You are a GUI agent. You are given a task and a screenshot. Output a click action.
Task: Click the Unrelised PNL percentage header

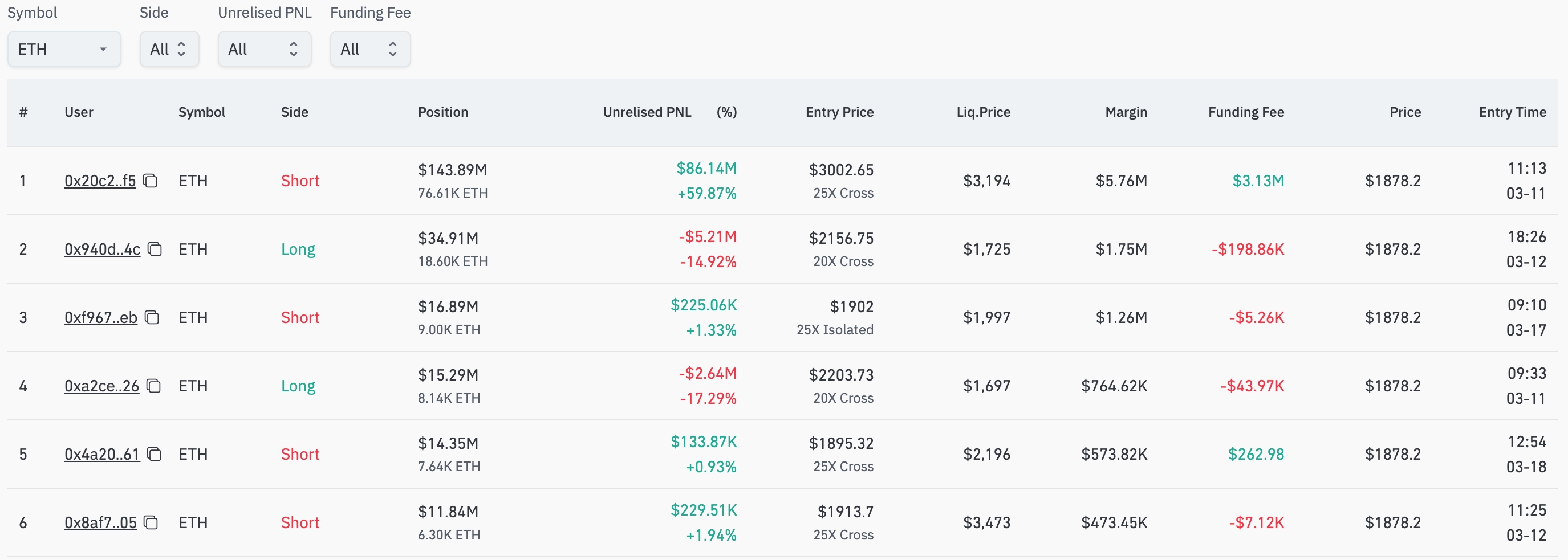point(727,112)
